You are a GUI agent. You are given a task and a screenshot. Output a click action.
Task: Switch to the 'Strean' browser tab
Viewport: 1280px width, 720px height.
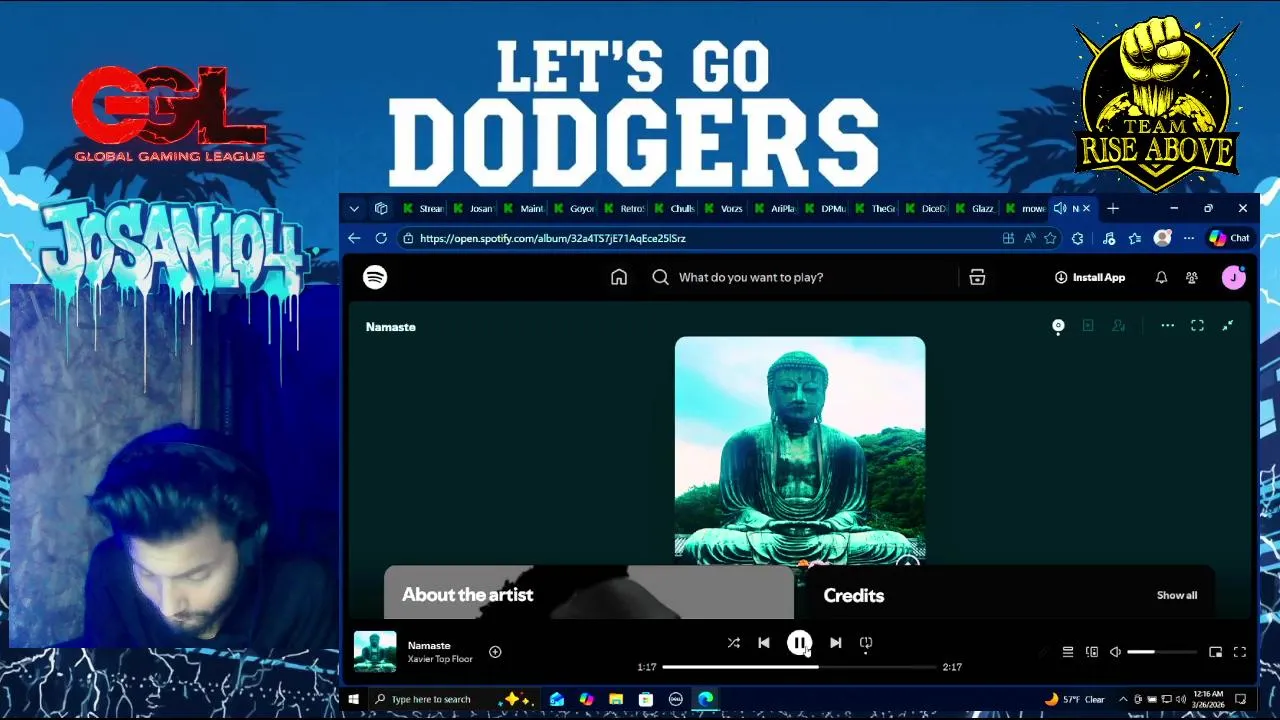[423, 209]
